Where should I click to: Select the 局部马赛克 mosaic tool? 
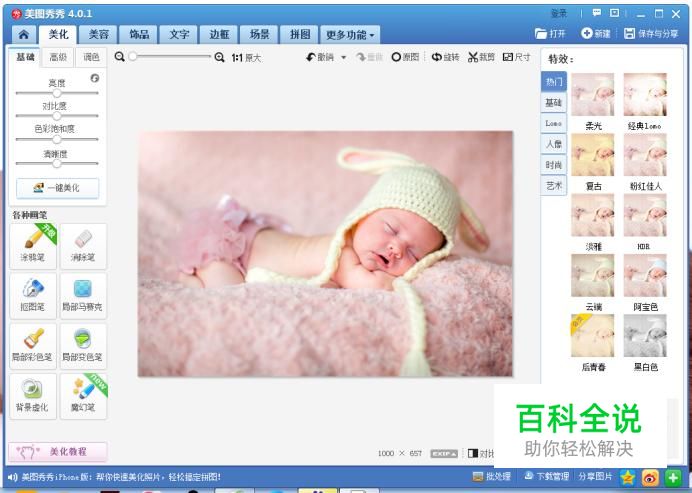(x=83, y=296)
